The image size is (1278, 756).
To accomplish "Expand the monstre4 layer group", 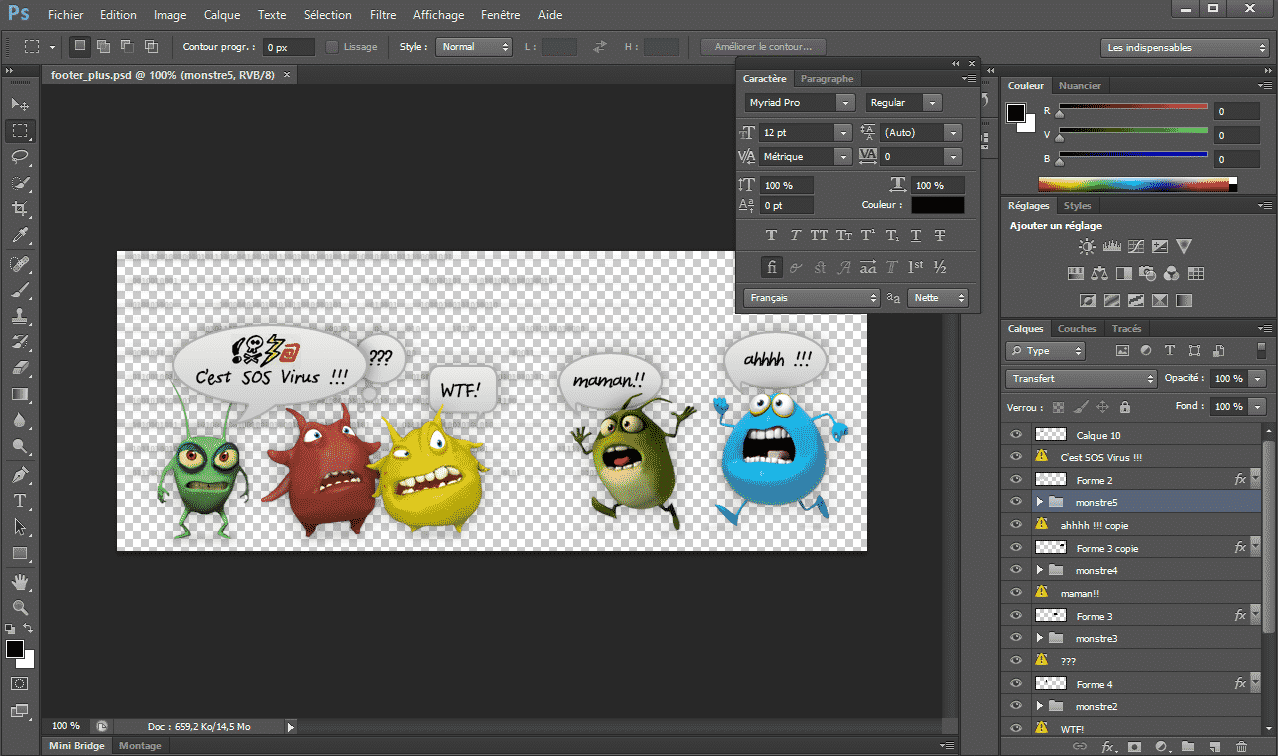I will tap(1040, 570).
